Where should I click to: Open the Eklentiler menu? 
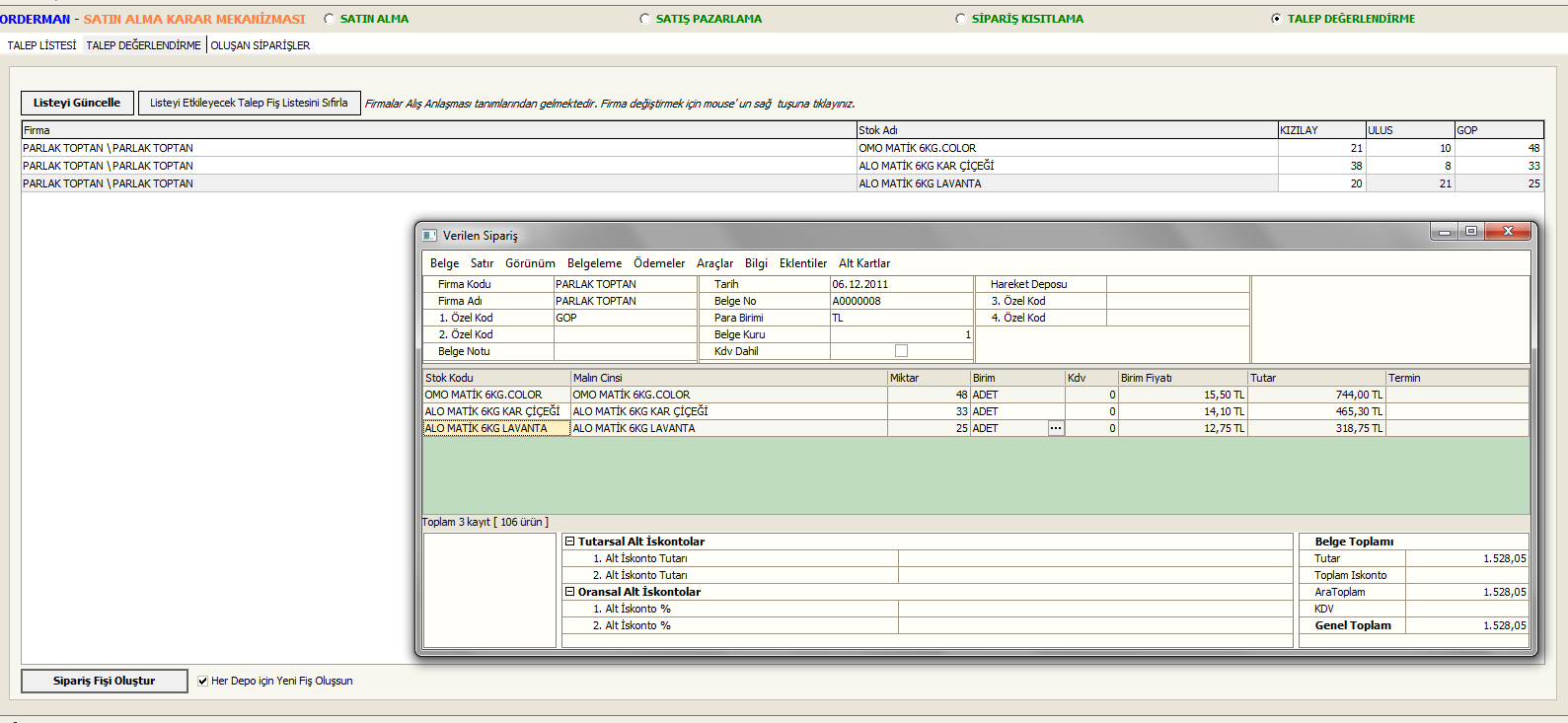803,263
